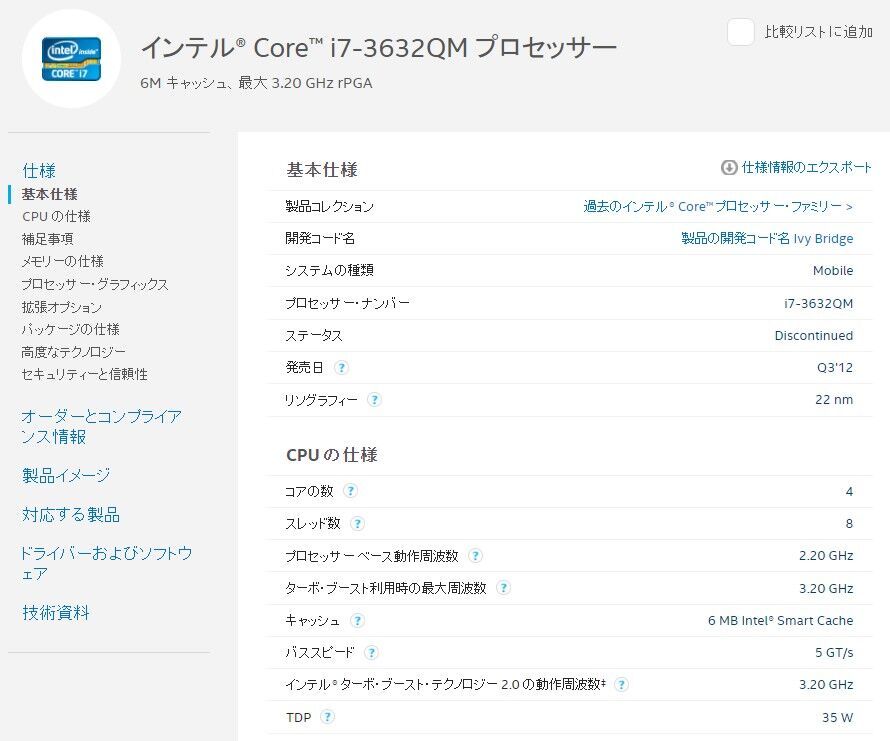Click the 仕様情報のエクスポート download icon
Image resolution: width=890 pixels, height=741 pixels.
[729, 168]
